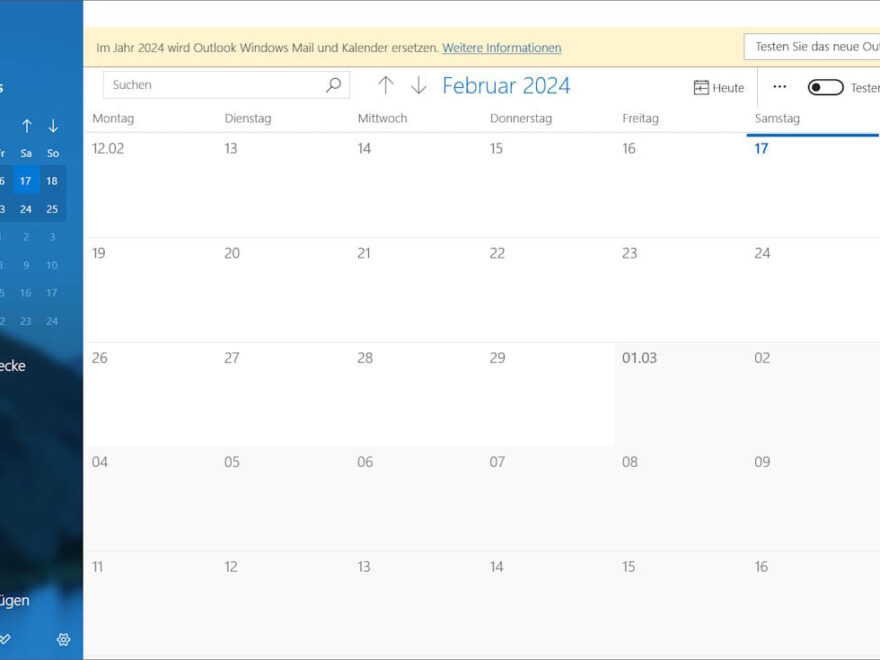Select highlighted 17 in mini calendar
This screenshot has width=880, height=660.
click(26, 181)
